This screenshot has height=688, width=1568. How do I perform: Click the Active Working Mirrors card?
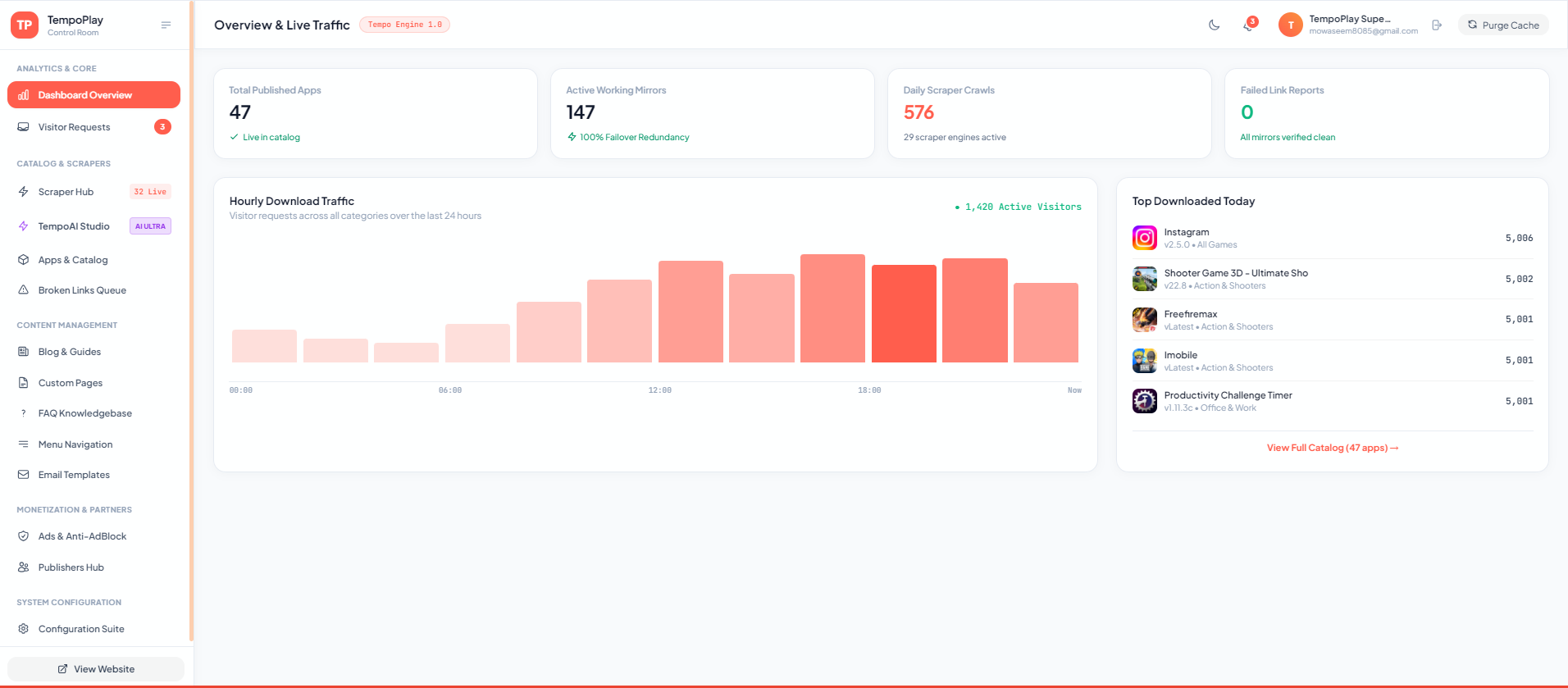[713, 113]
